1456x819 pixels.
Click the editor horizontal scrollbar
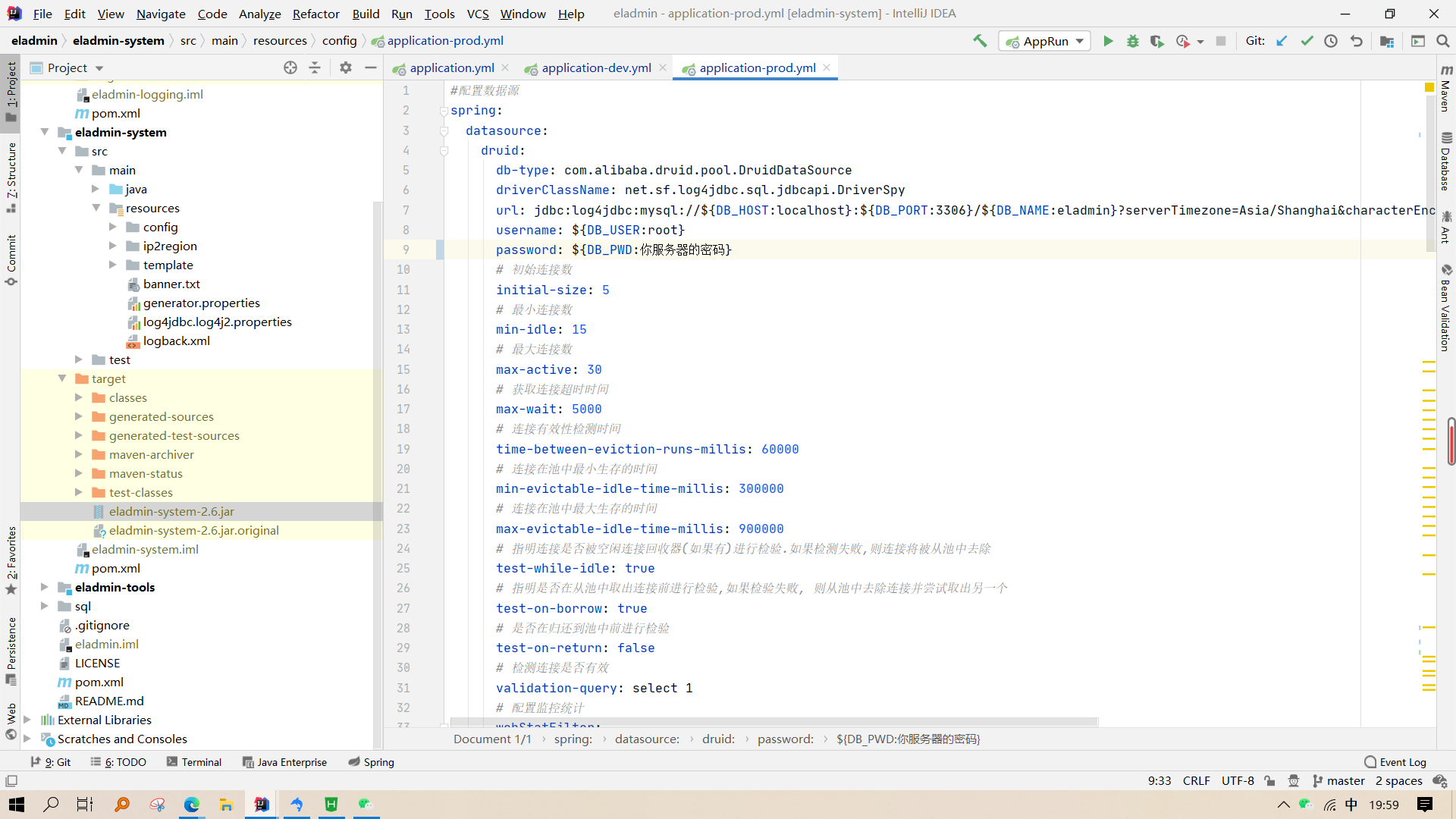tap(773, 722)
